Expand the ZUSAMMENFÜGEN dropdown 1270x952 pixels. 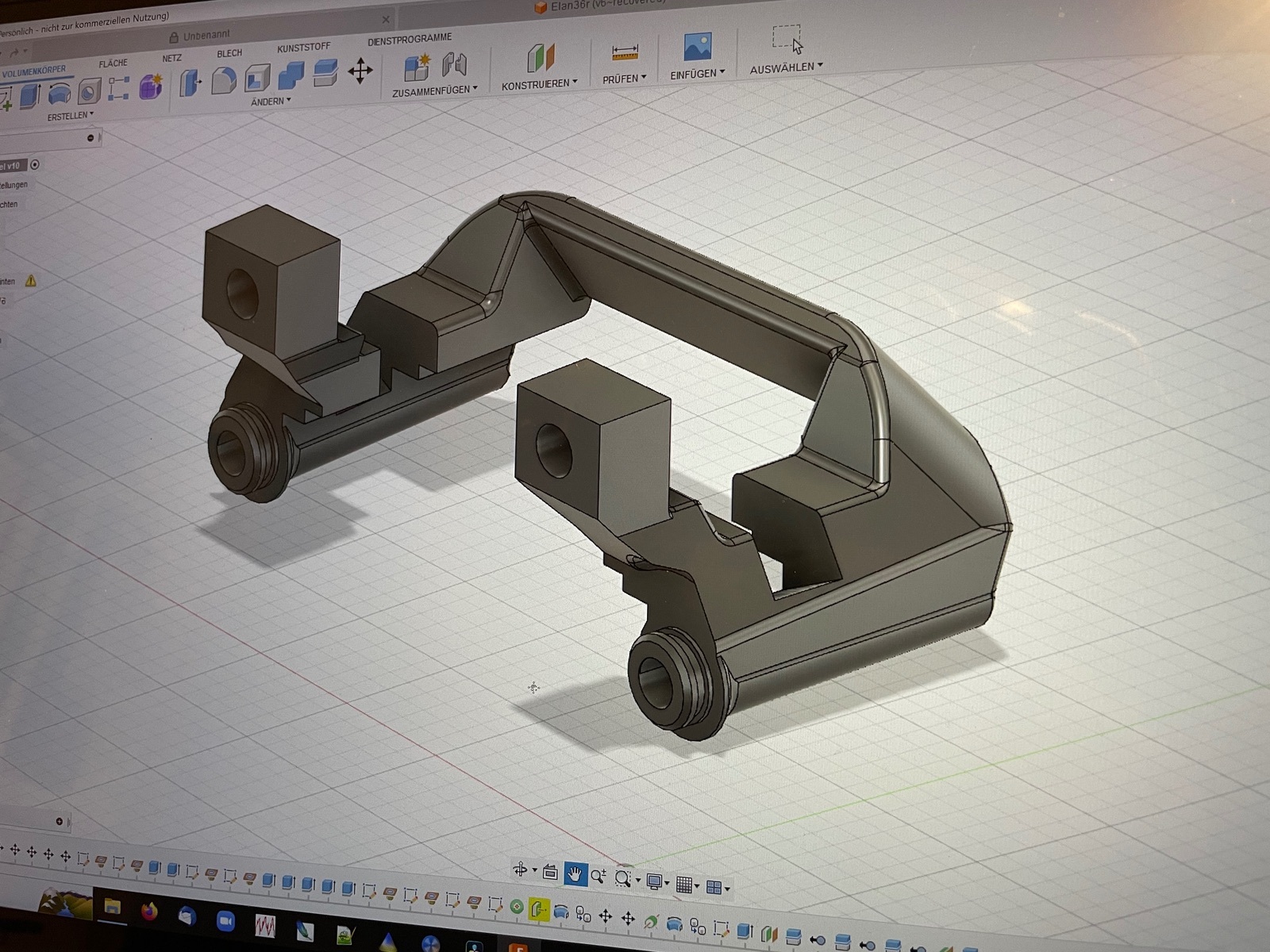pyautogui.click(x=434, y=90)
